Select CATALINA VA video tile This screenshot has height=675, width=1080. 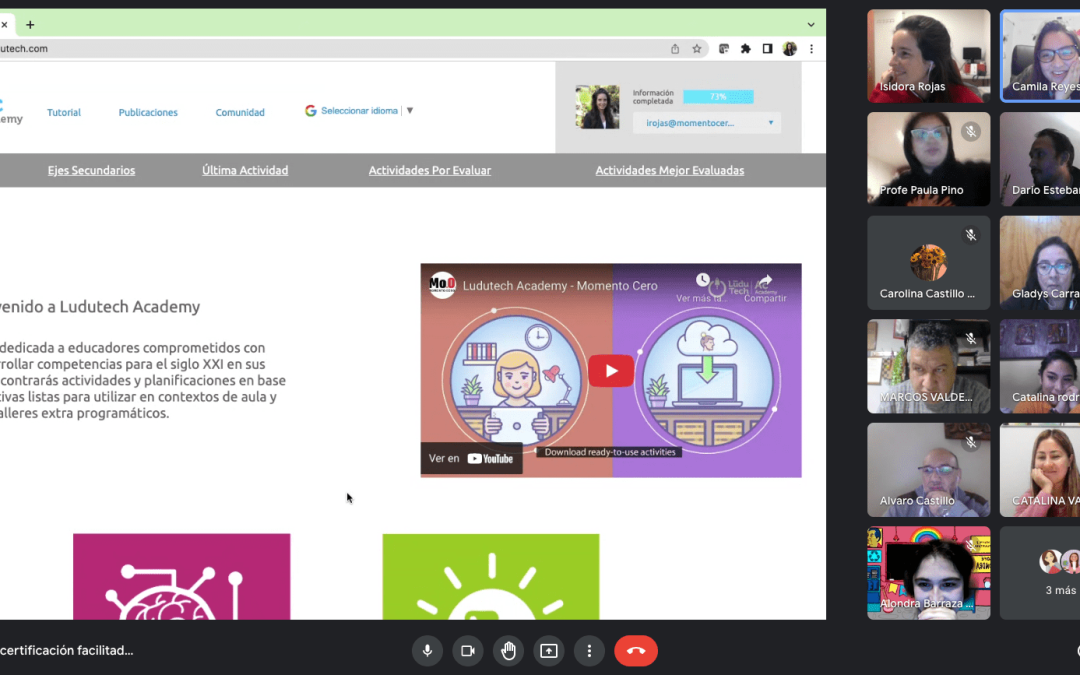[x=1040, y=470]
